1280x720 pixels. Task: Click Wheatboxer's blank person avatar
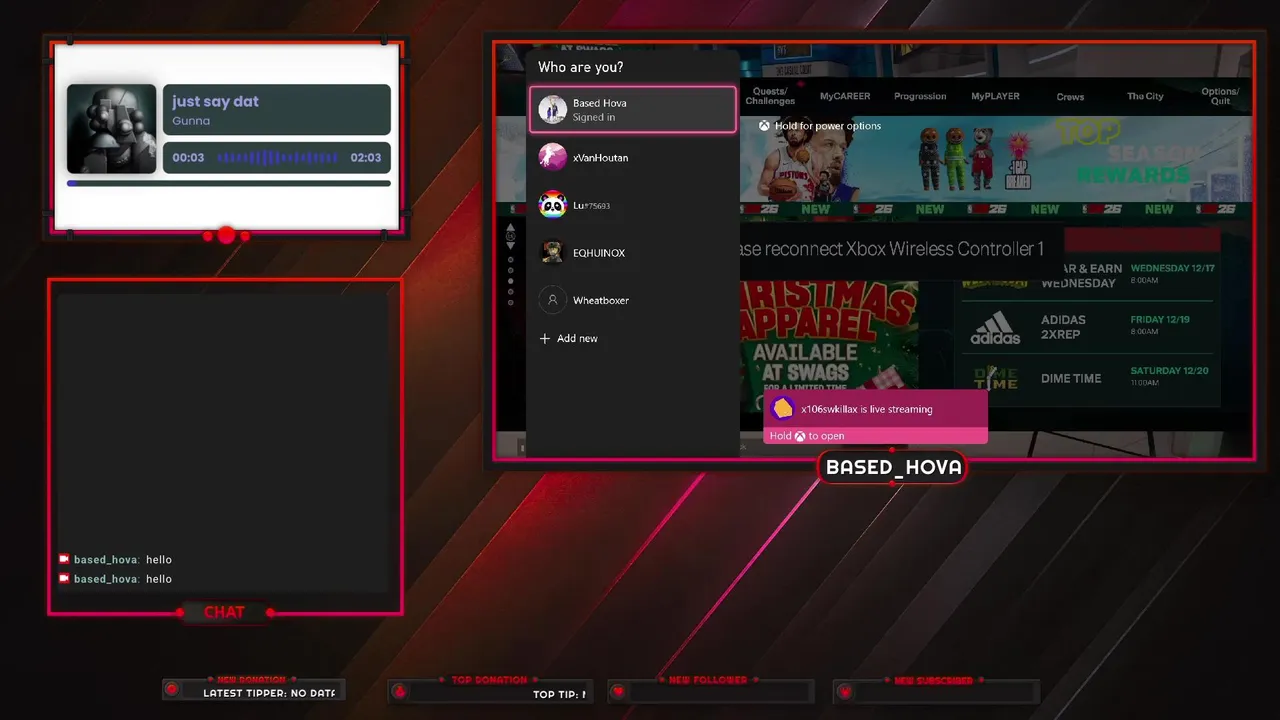pos(553,300)
